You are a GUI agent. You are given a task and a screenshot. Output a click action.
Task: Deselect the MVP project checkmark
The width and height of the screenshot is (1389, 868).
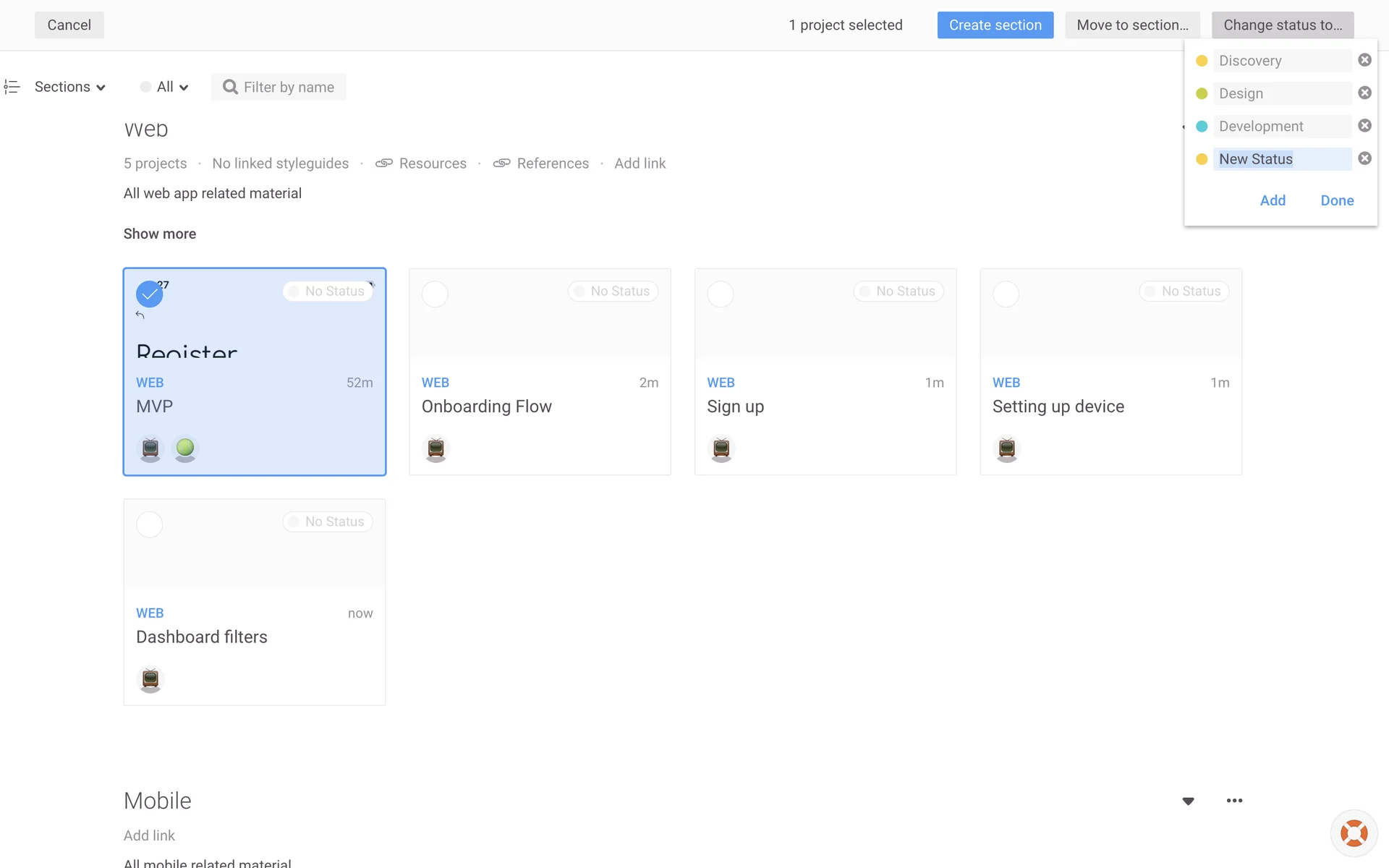149,294
